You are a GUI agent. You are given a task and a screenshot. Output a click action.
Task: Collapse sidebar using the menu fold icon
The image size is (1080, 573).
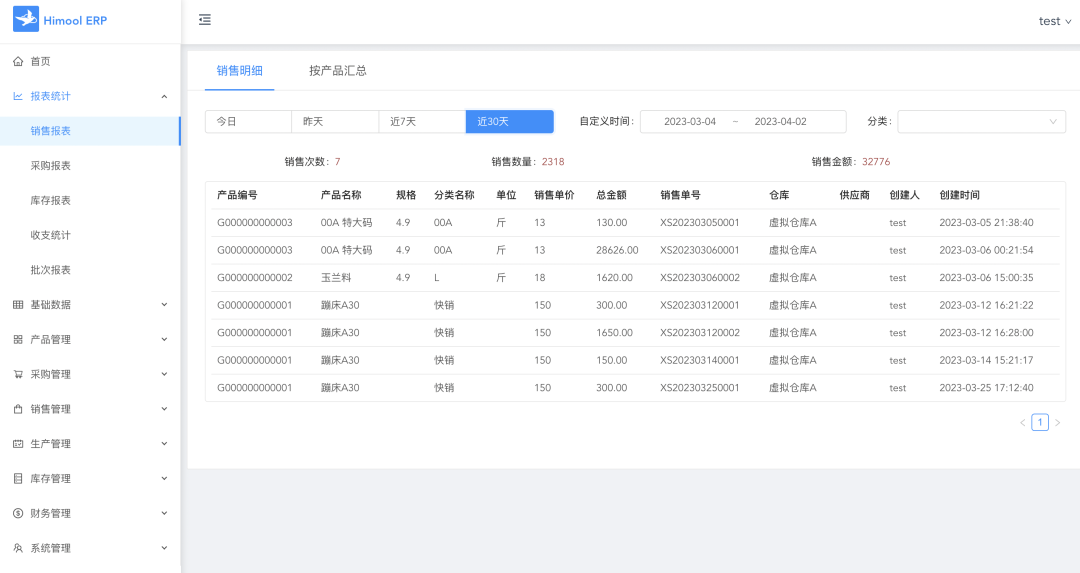(x=205, y=20)
